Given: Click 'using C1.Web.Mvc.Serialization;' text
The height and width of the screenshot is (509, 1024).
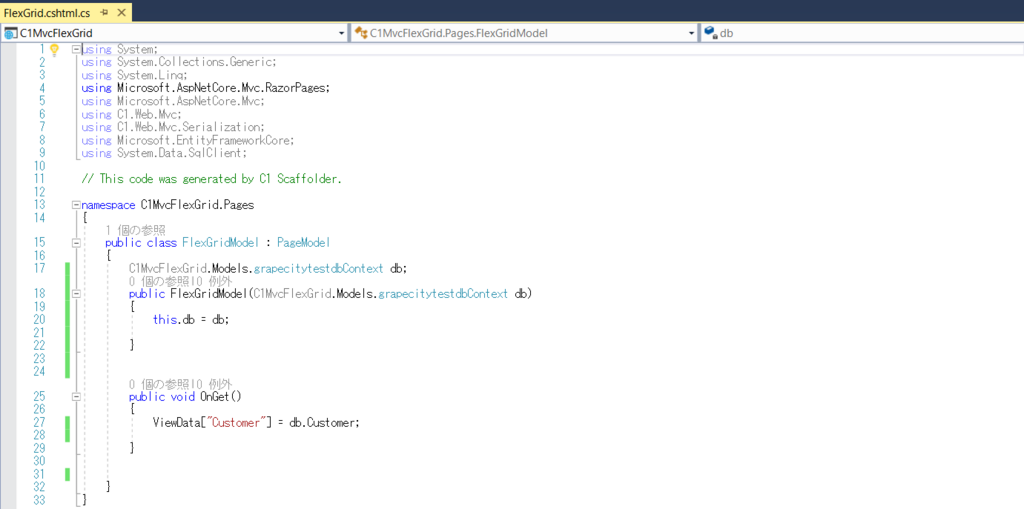Looking at the screenshot, I should click(173, 127).
